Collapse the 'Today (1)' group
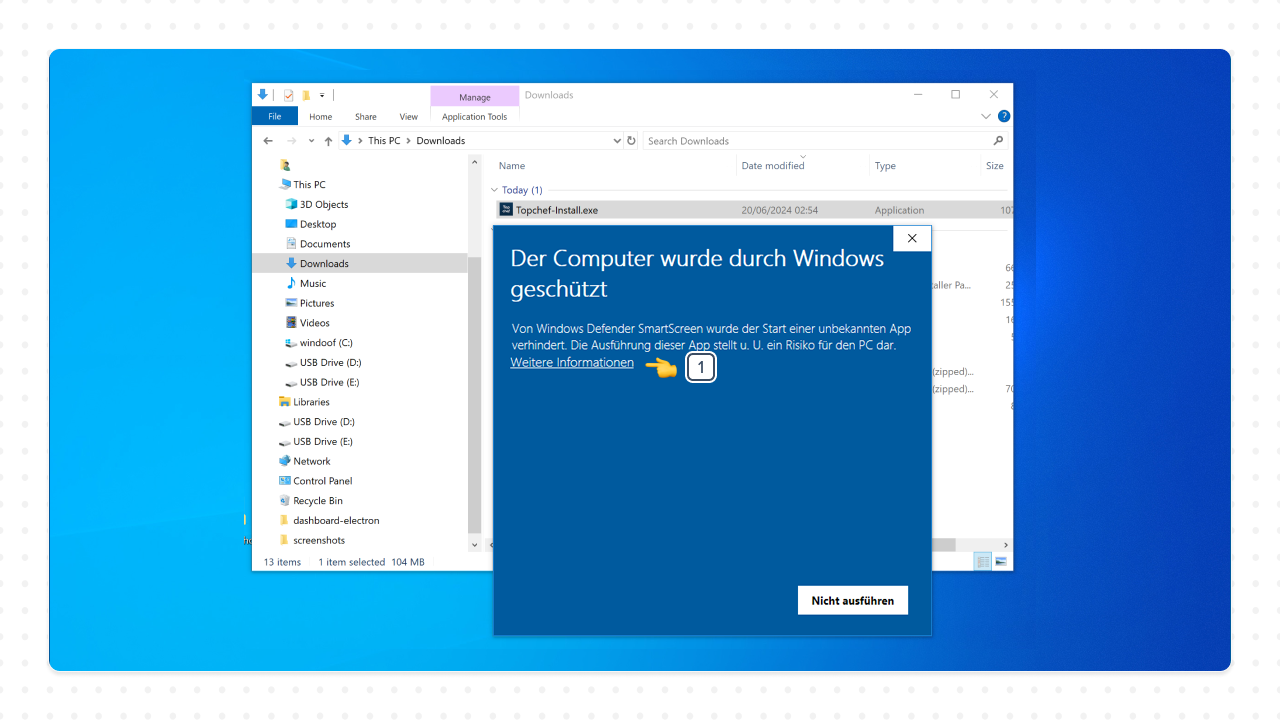This screenshot has height=720, width=1280. coord(494,190)
